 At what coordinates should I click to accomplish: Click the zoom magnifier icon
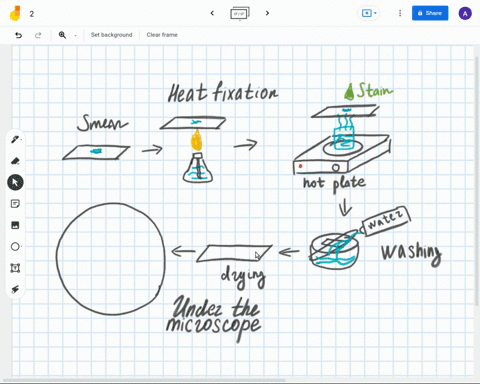click(x=62, y=35)
